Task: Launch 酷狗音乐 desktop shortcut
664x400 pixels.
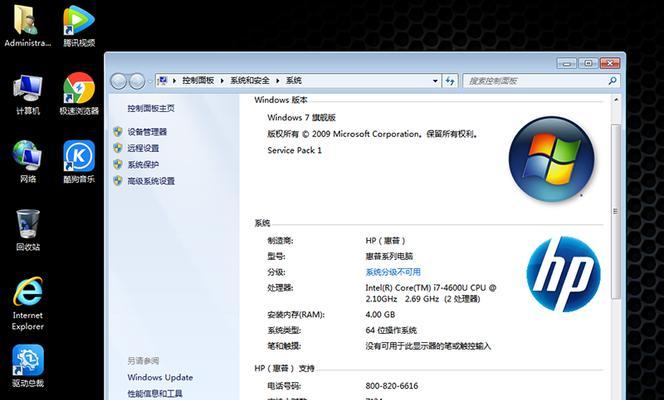Action: click(79, 162)
